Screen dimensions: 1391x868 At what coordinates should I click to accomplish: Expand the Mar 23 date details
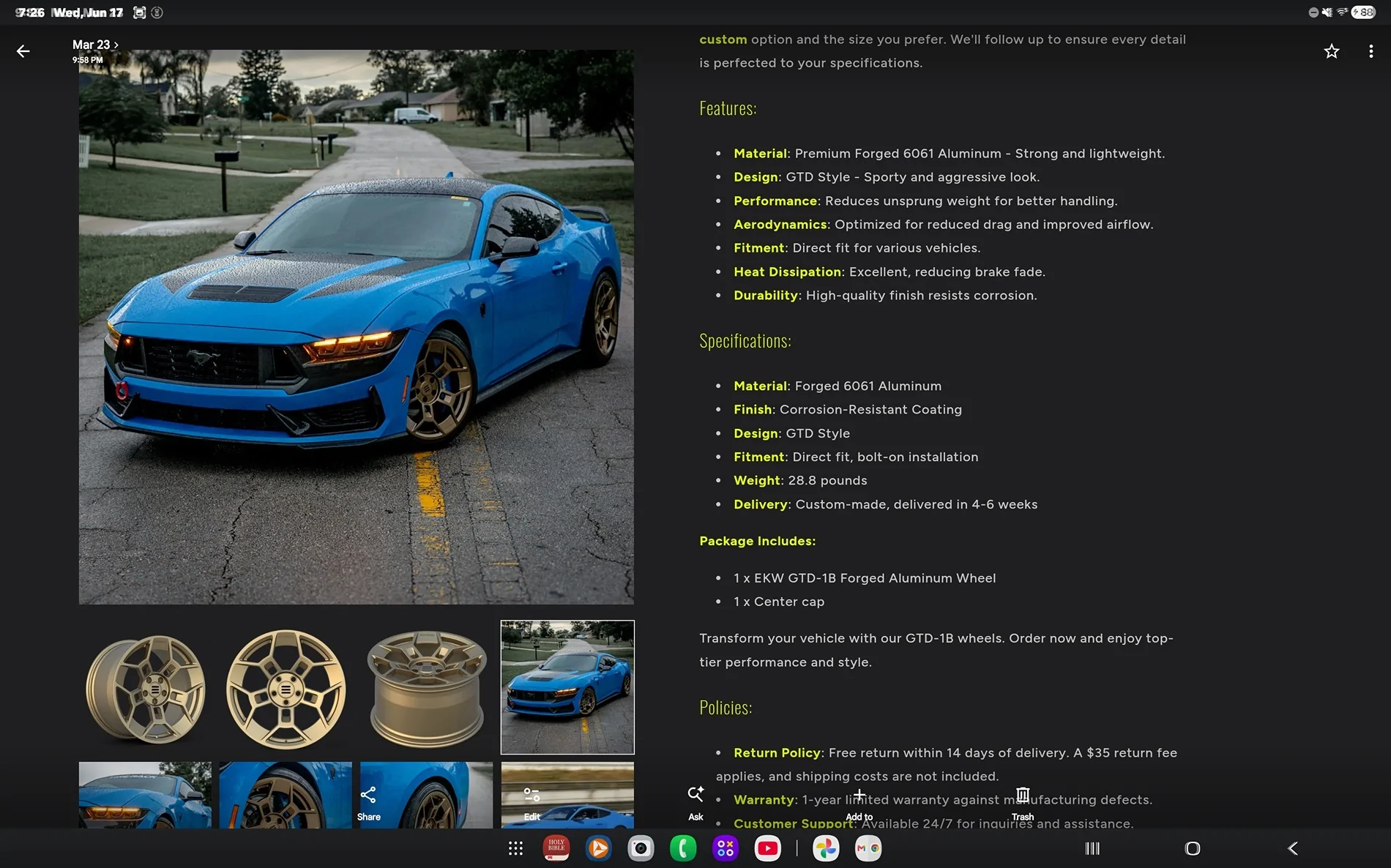click(x=95, y=45)
